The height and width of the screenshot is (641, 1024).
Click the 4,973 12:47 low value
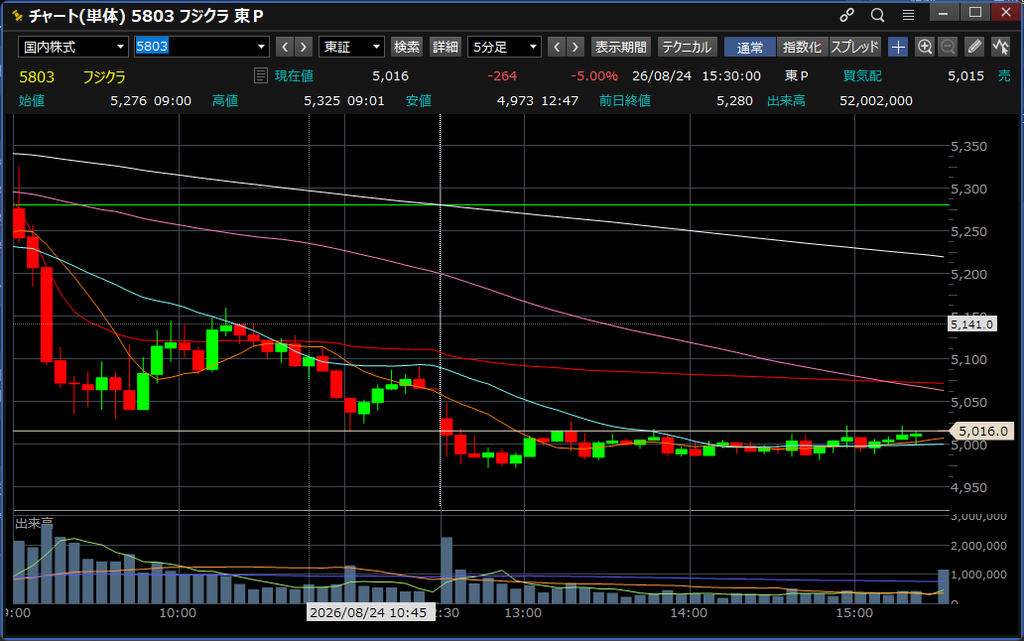coord(537,101)
